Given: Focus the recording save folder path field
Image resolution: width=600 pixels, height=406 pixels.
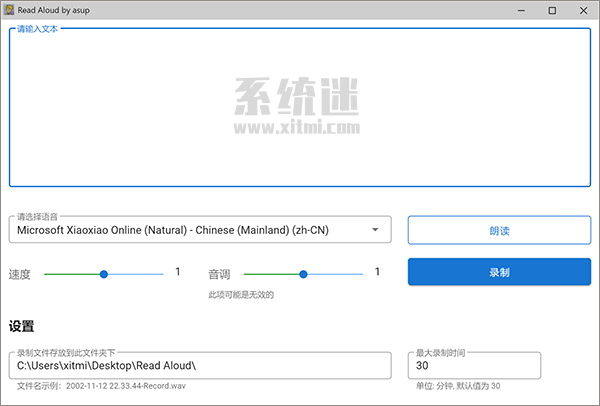Looking at the screenshot, I should 200,367.
